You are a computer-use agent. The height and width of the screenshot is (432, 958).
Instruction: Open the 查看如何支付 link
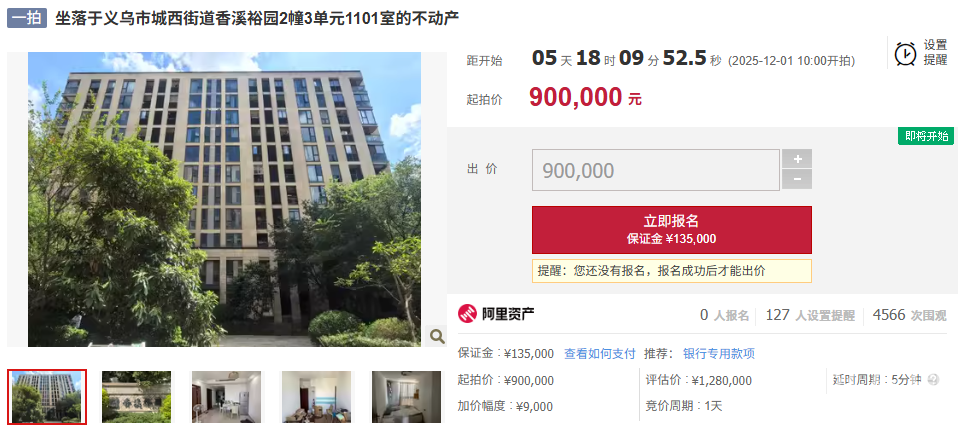tap(599, 353)
